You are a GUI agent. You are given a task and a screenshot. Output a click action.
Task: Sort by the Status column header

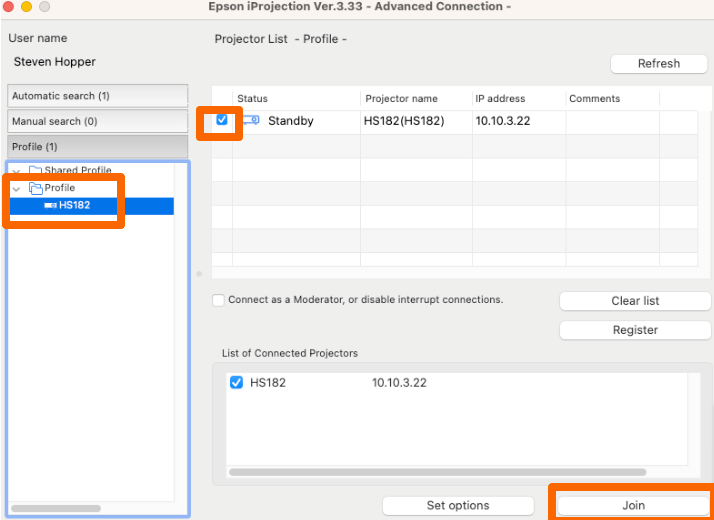click(x=296, y=99)
